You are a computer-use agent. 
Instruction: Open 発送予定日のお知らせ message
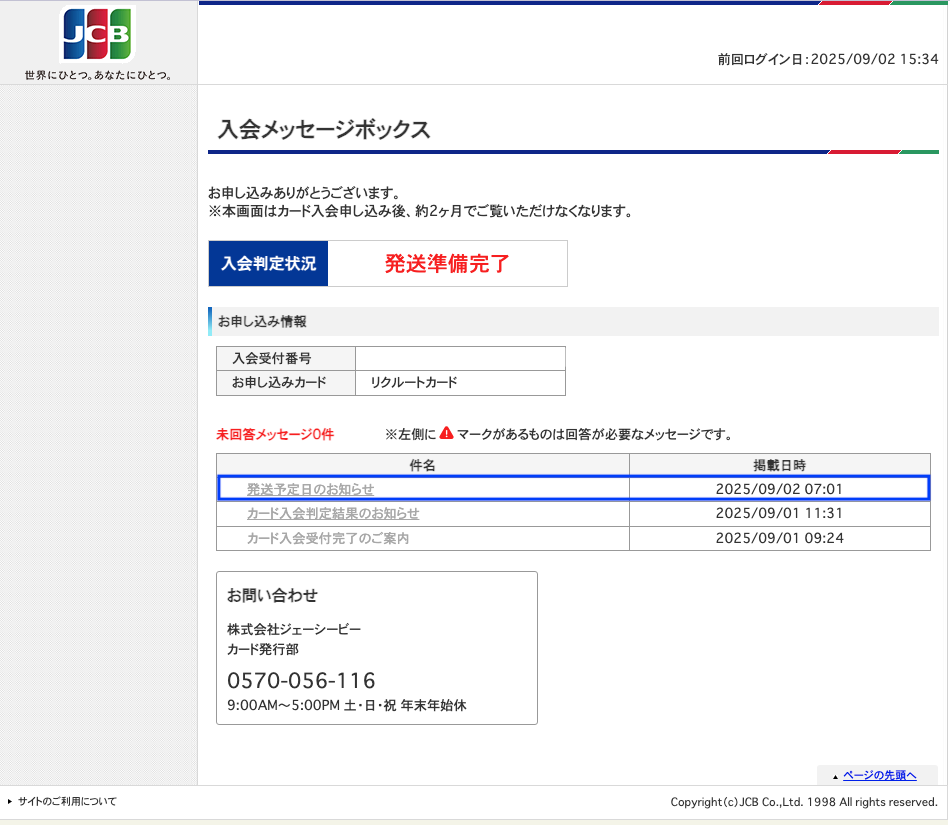[x=310, y=489]
